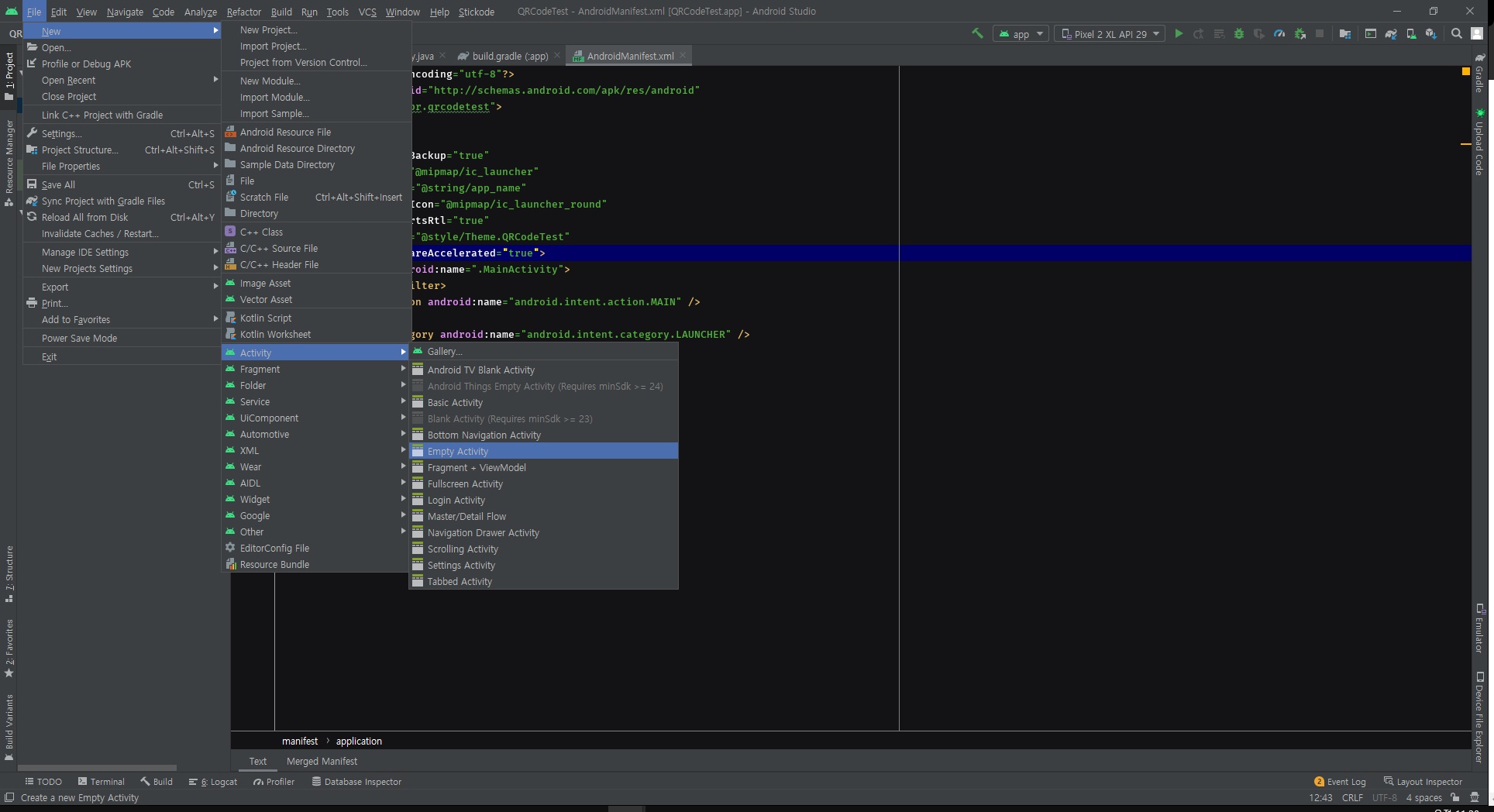The width and height of the screenshot is (1494, 812).
Task: Open the Stickode menu in menu bar
Action: tap(476, 12)
